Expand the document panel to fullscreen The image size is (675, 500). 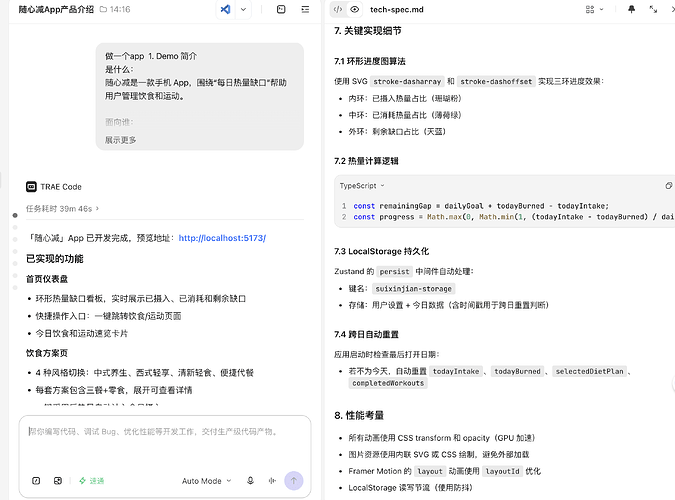coord(653,9)
